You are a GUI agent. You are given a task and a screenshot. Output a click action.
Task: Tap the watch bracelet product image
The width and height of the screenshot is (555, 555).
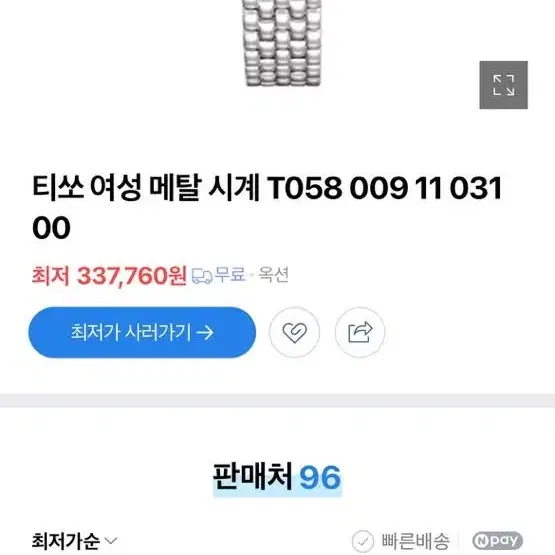[x=282, y=42]
